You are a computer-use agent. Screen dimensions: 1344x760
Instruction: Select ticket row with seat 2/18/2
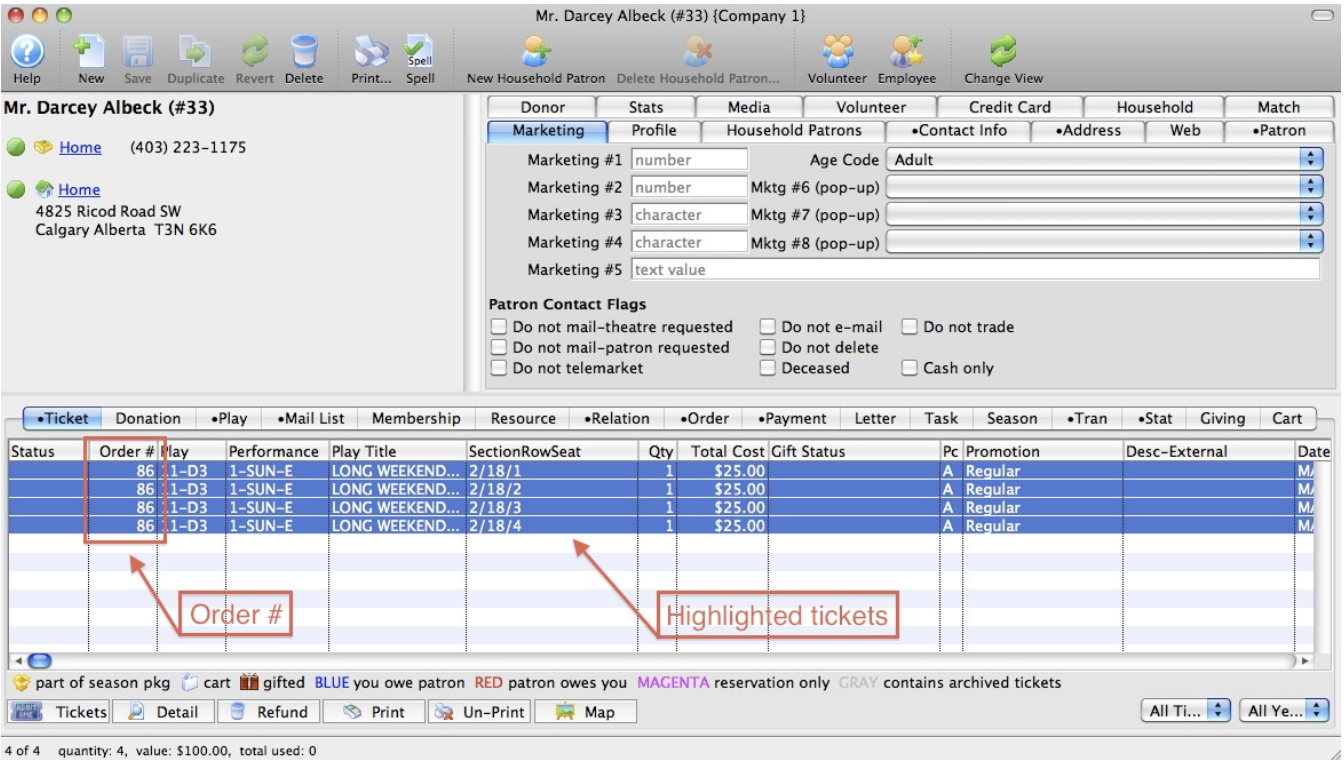670,489
